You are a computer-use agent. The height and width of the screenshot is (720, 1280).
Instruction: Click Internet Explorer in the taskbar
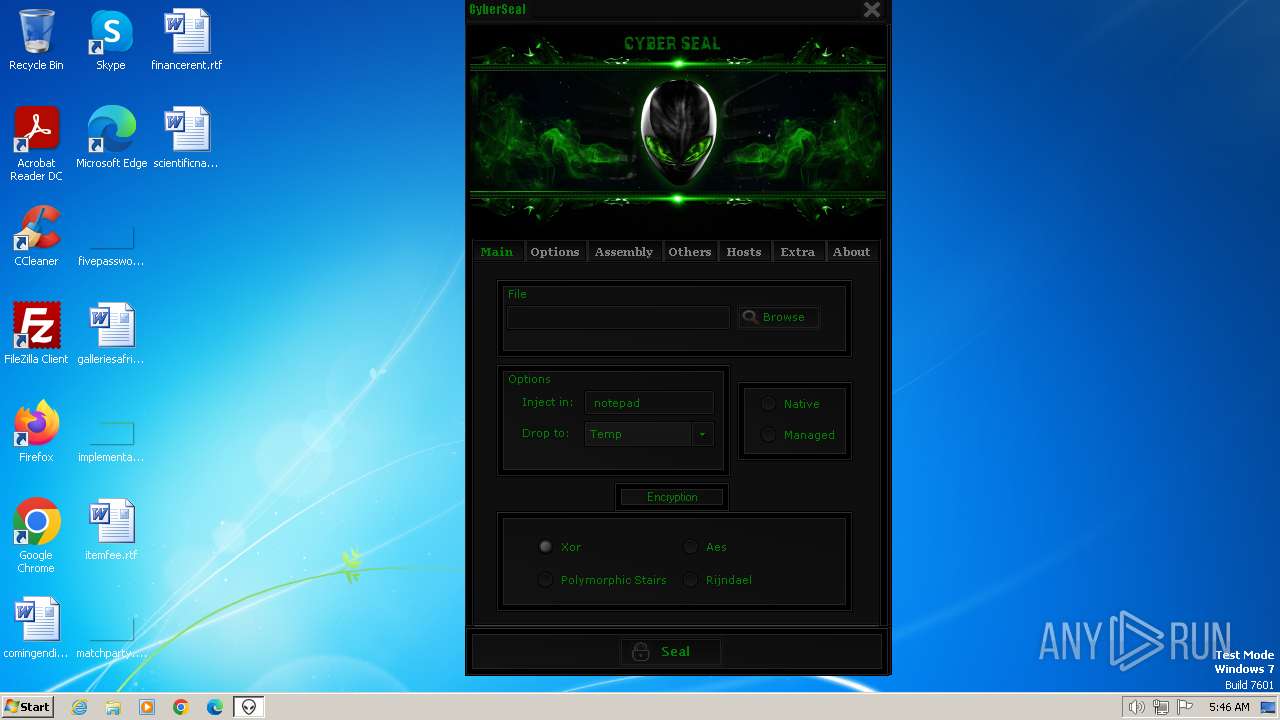79,707
